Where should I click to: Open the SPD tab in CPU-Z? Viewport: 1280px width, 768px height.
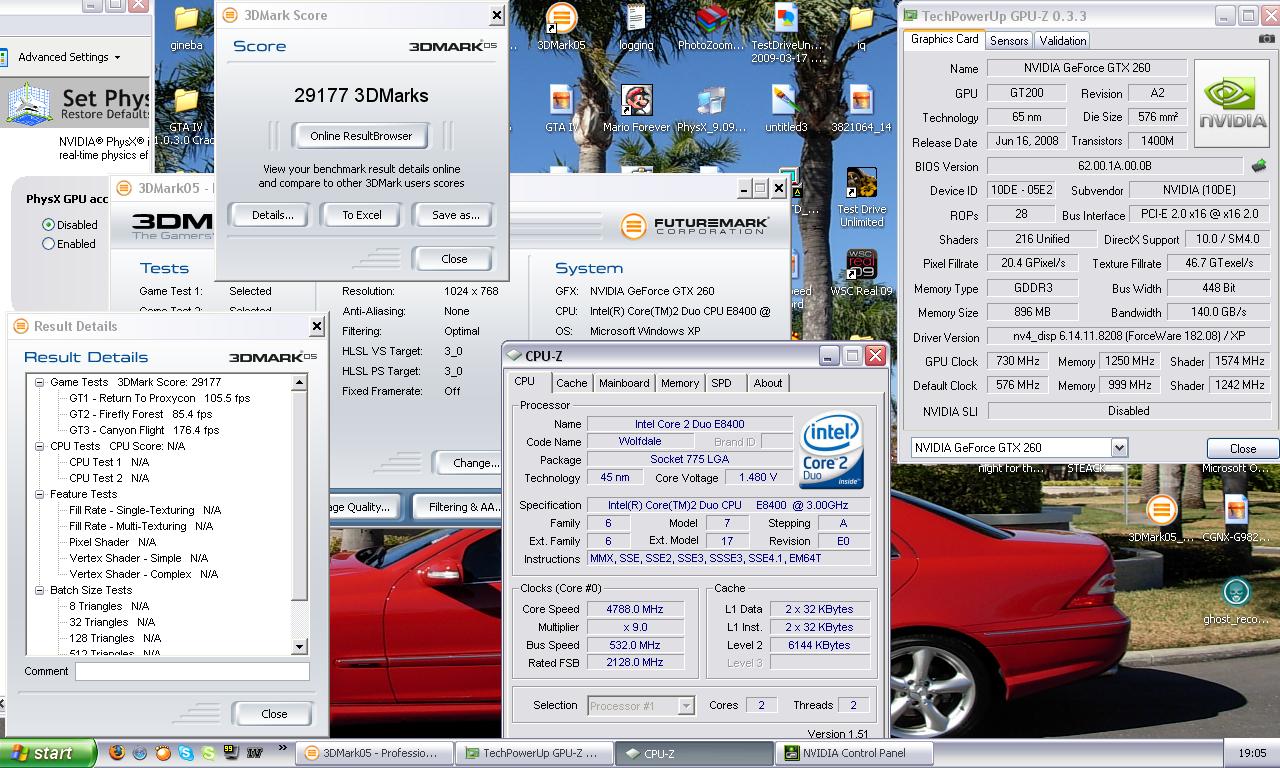click(x=721, y=383)
